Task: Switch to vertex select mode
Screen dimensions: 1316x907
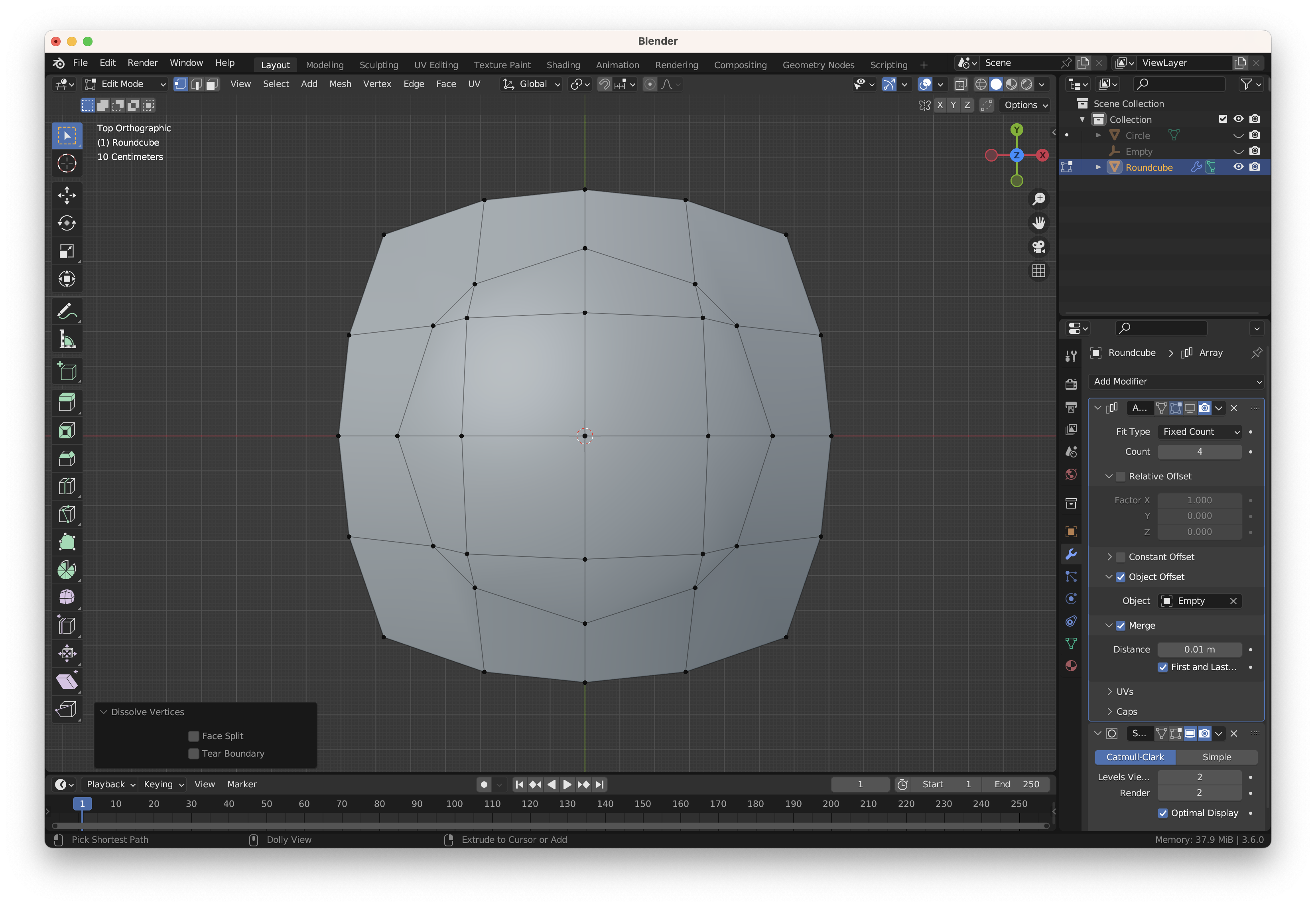Action: click(x=181, y=84)
